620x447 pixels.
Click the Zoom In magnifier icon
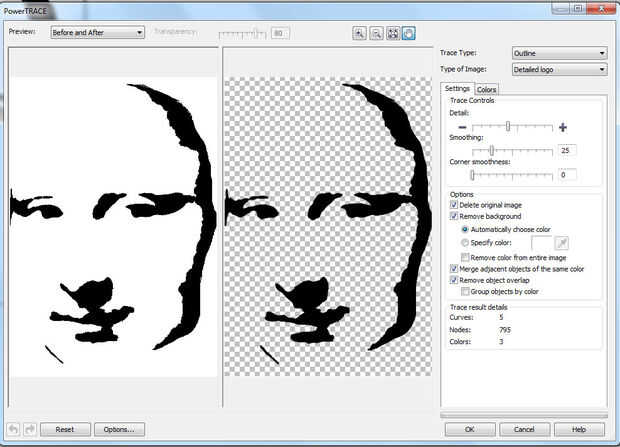pos(360,33)
